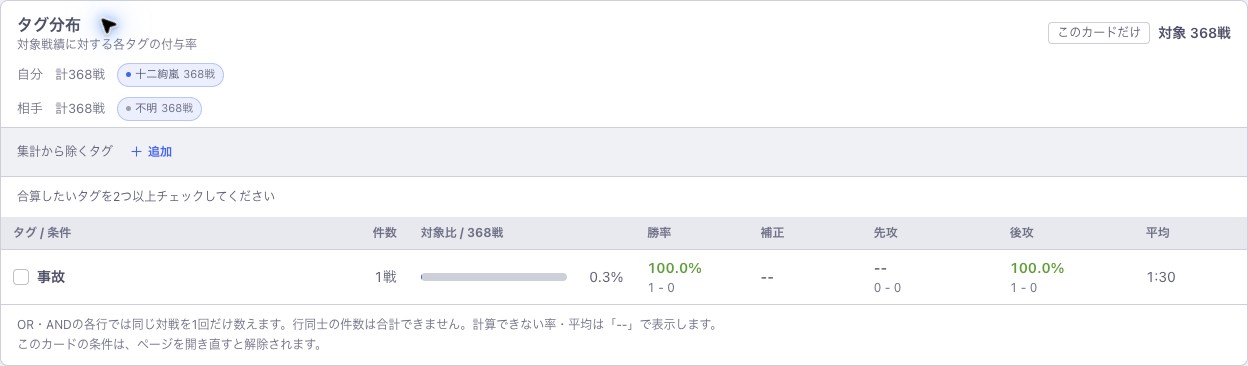Click the タグ分布 card title
Image resolution: width=1248 pixels, height=366 pixels.
coord(49,25)
